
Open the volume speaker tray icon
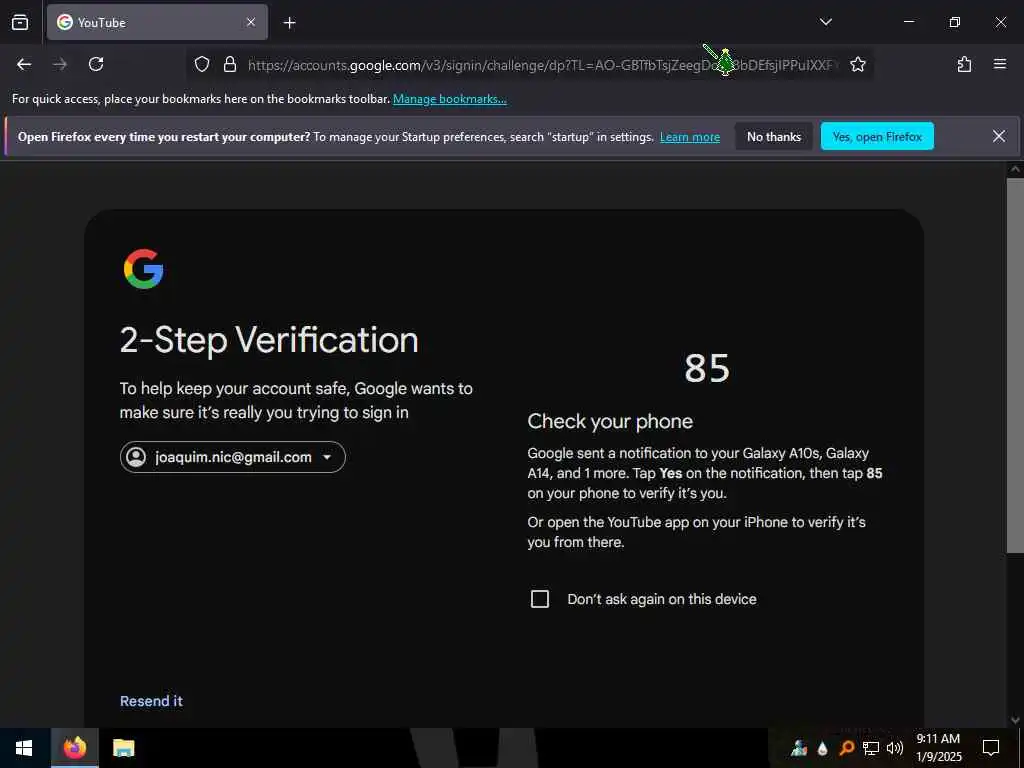[895, 748]
